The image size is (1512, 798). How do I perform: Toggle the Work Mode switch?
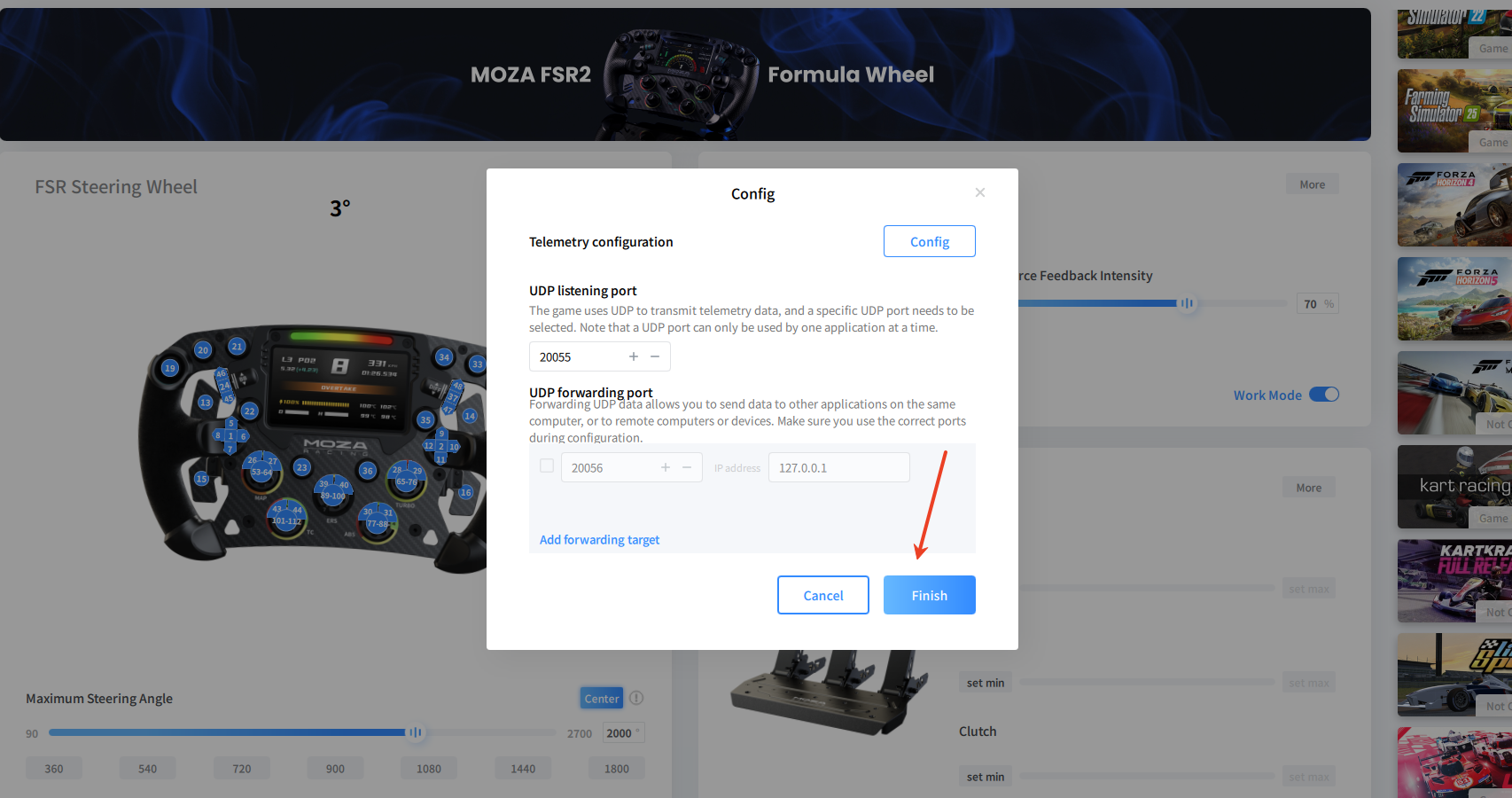coord(1324,395)
